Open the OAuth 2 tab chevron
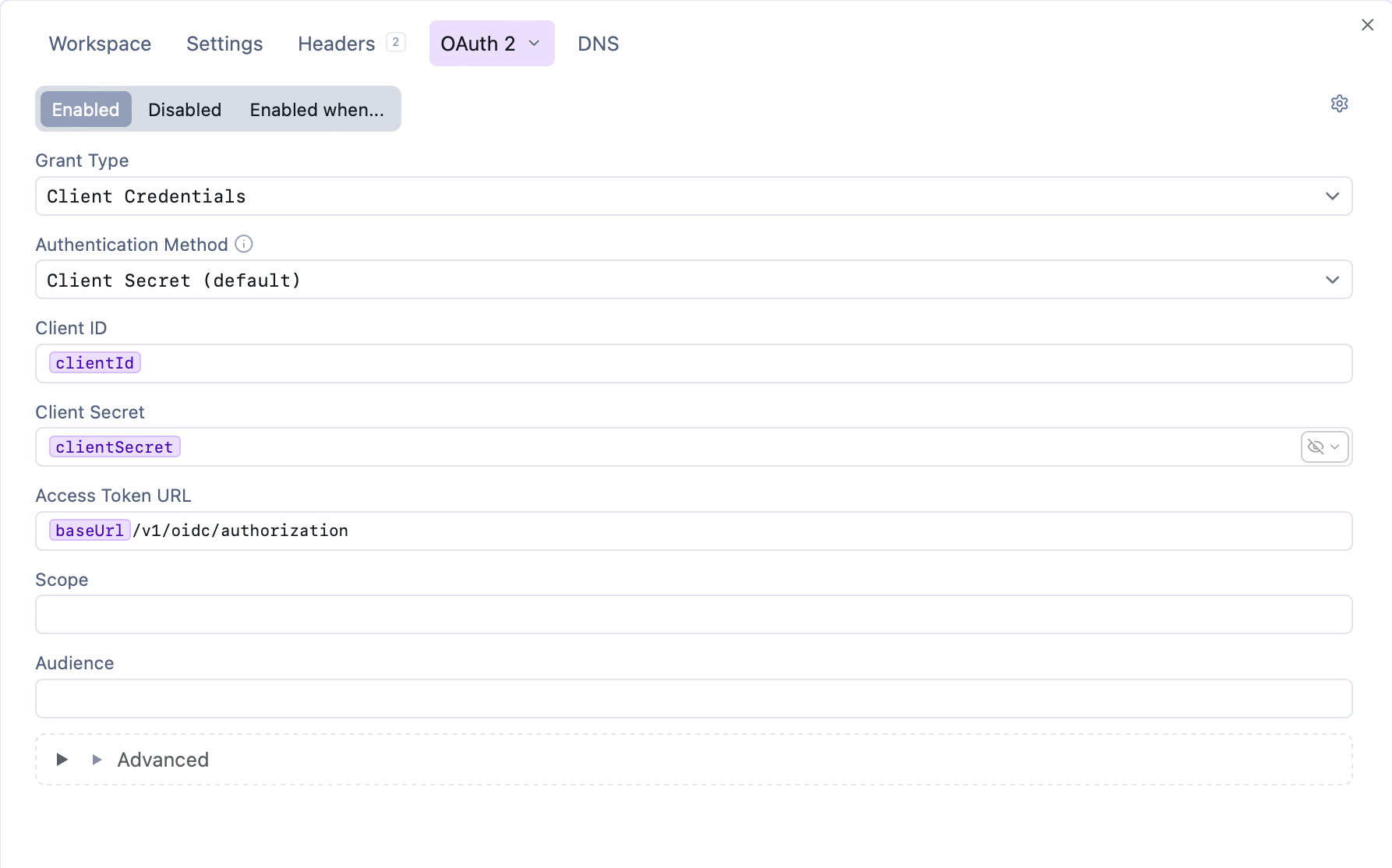1392x868 pixels. (x=534, y=43)
